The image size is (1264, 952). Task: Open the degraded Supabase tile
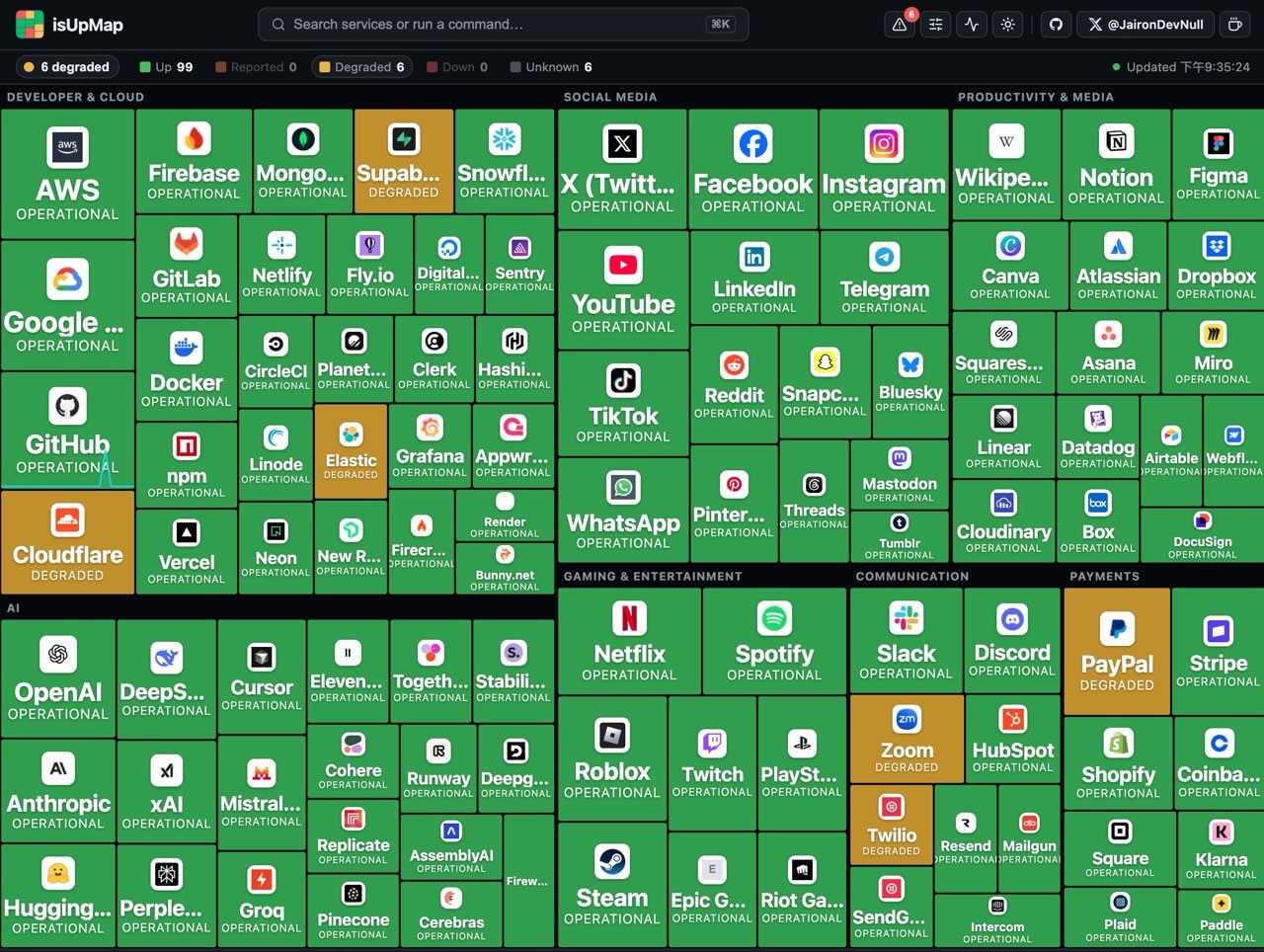pos(404,159)
